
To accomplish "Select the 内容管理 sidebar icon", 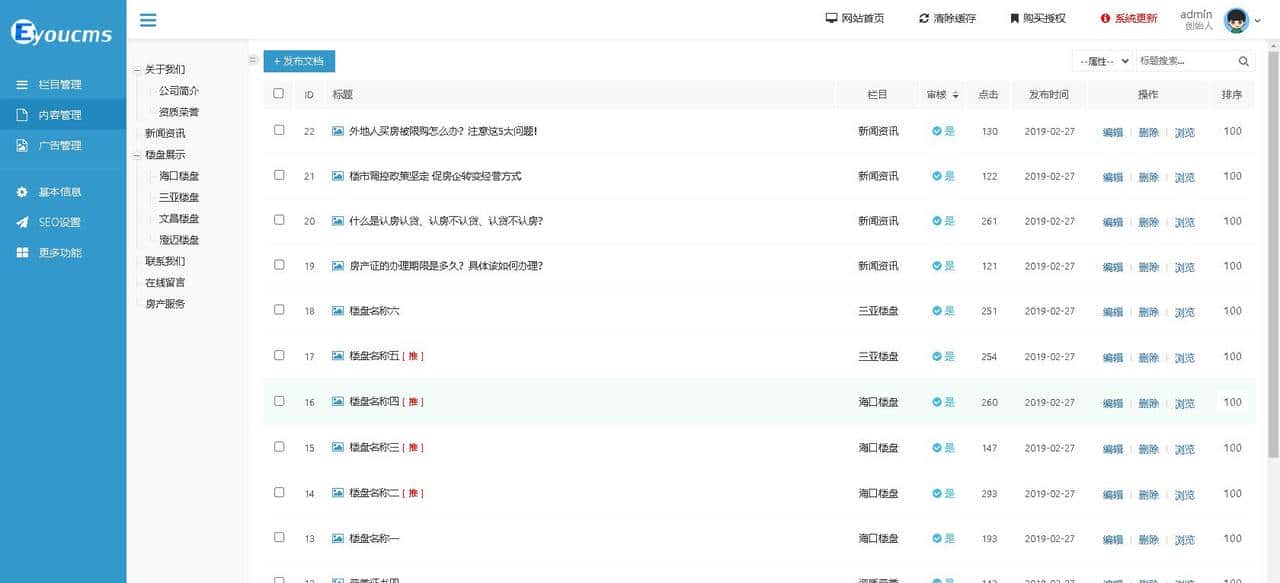I will (x=21, y=114).
